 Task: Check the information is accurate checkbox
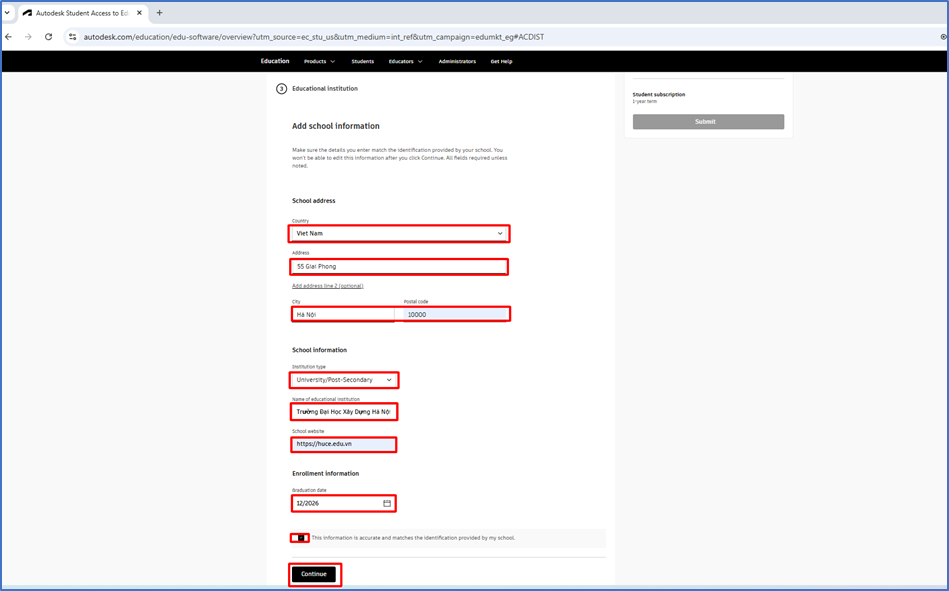pyautogui.click(x=300, y=538)
